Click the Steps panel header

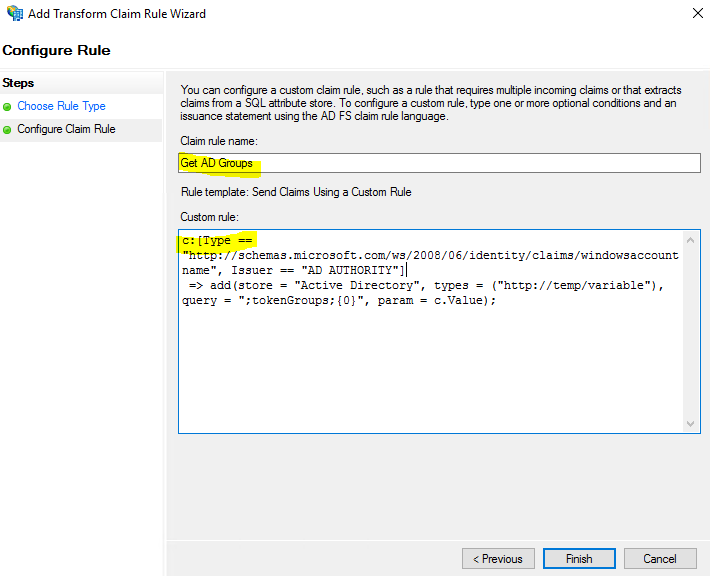pos(18,83)
